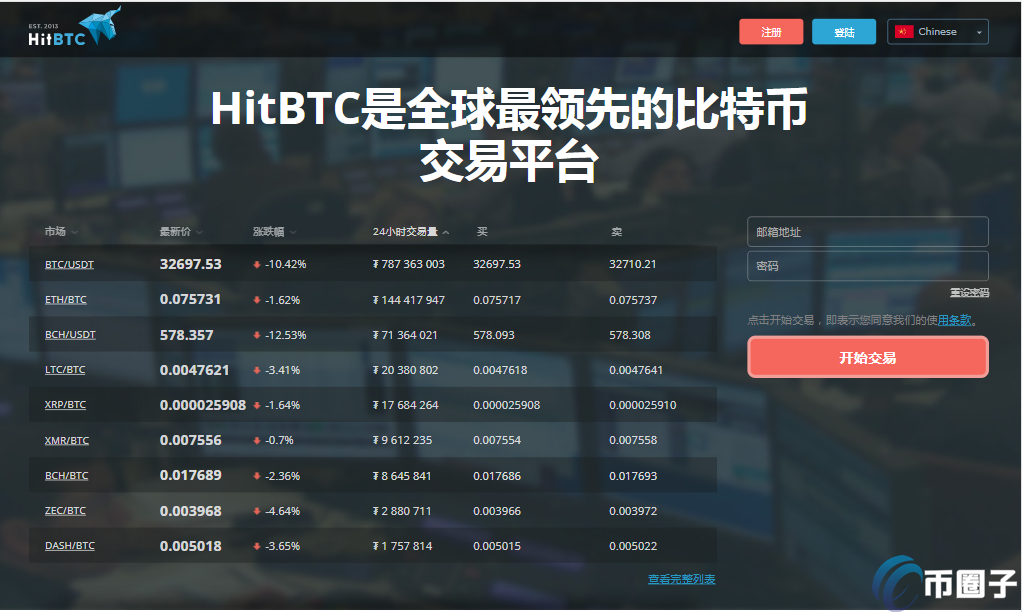
Task: Click the sell price 0.005022
Action: [x=633, y=546]
